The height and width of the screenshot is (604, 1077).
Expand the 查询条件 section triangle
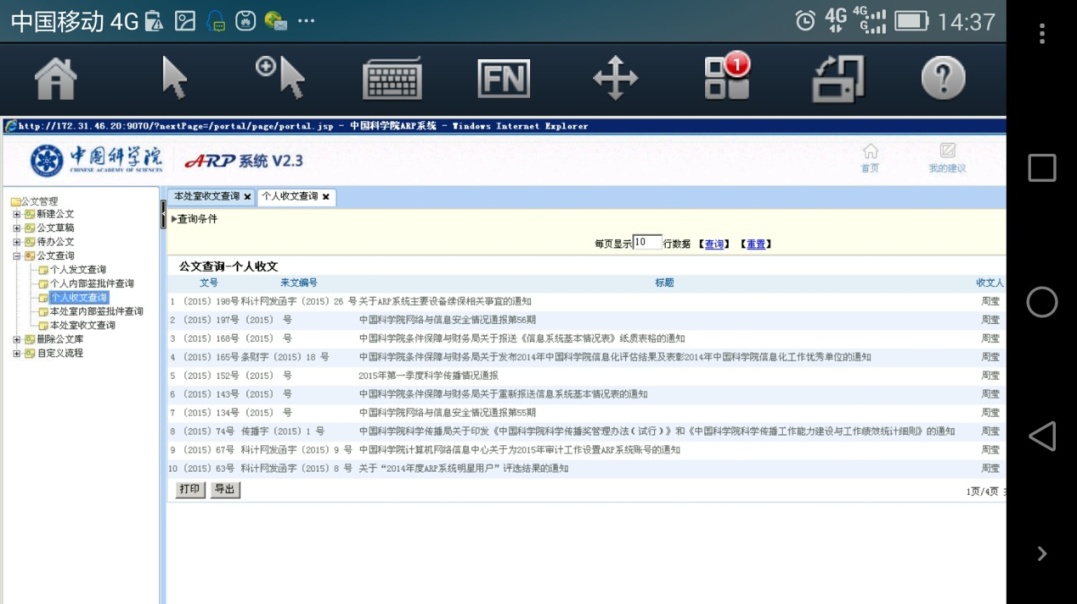point(174,219)
